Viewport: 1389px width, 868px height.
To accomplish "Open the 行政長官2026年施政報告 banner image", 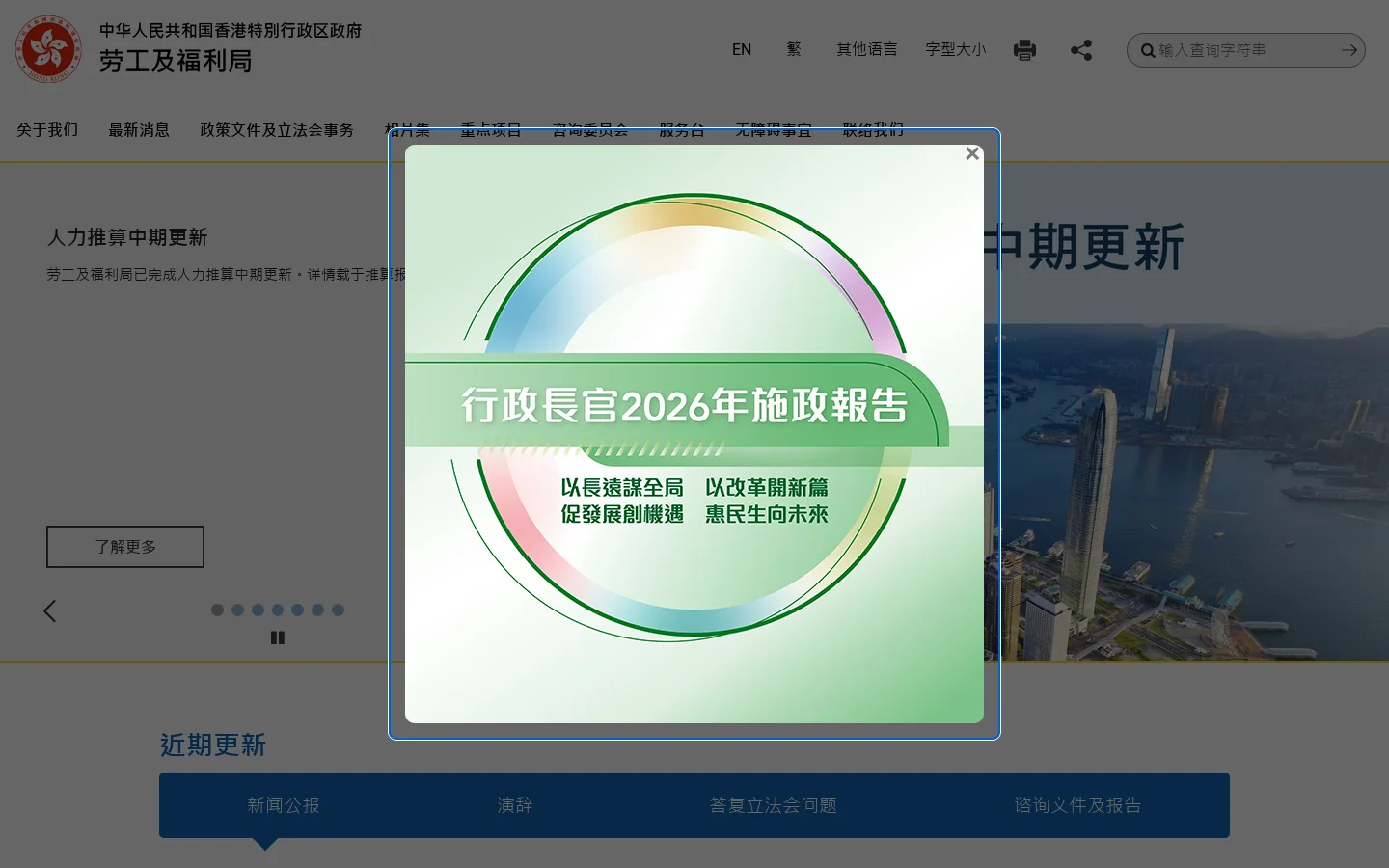I will click(694, 434).
